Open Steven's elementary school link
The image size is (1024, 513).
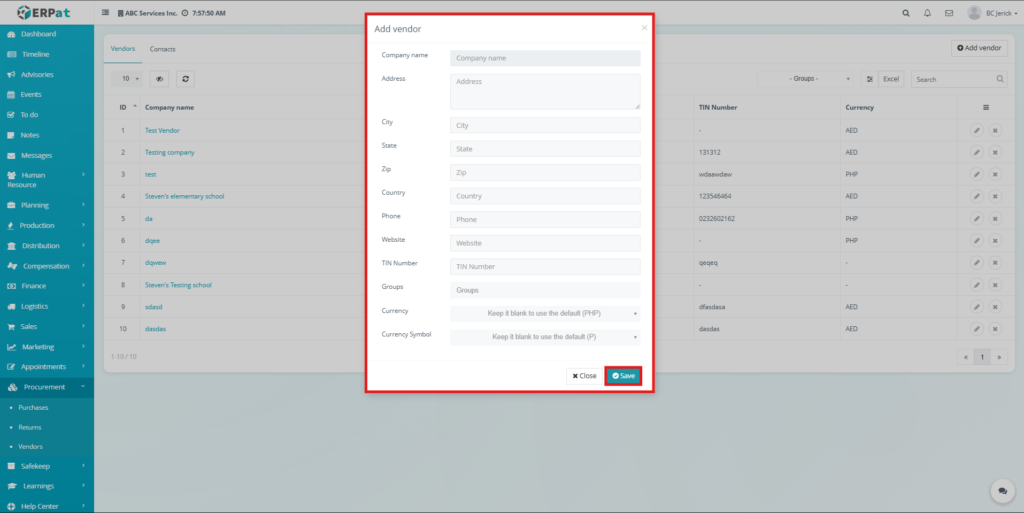184,196
